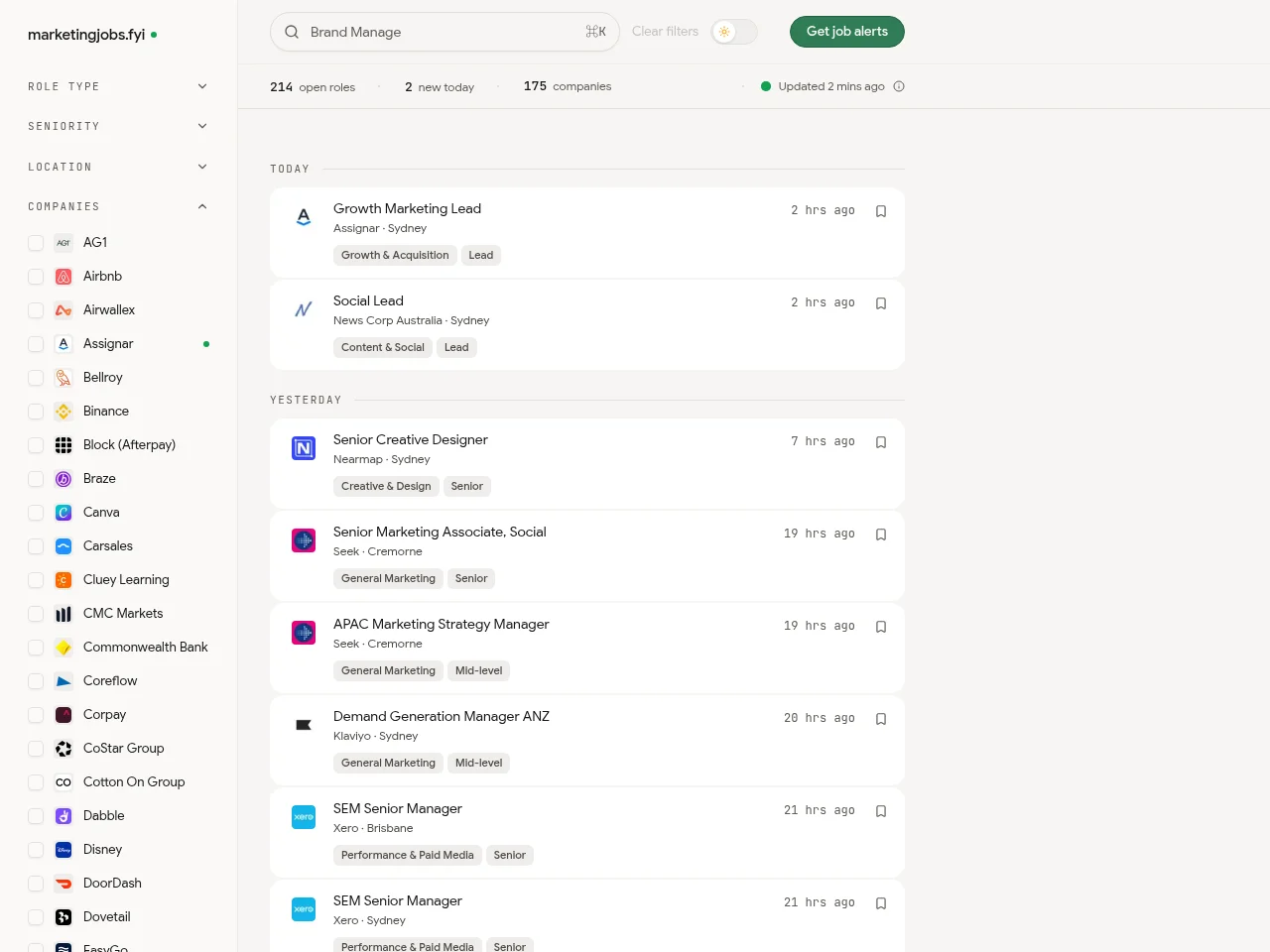Bookmark Demand Generation Manager ANZ job

[x=881, y=719]
